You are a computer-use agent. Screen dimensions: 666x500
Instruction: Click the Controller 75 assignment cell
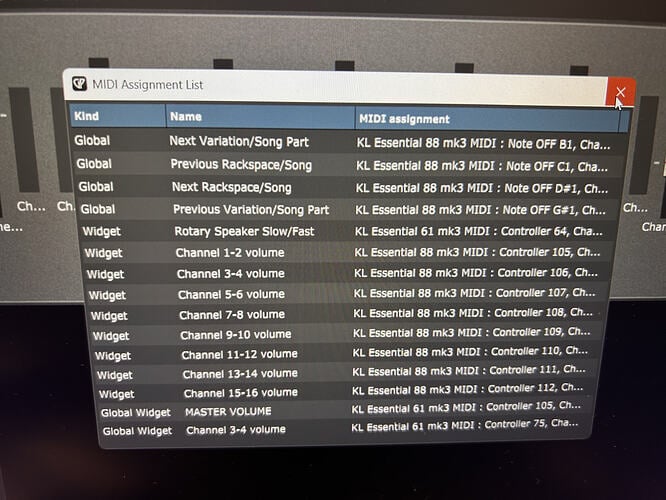pos(465,426)
